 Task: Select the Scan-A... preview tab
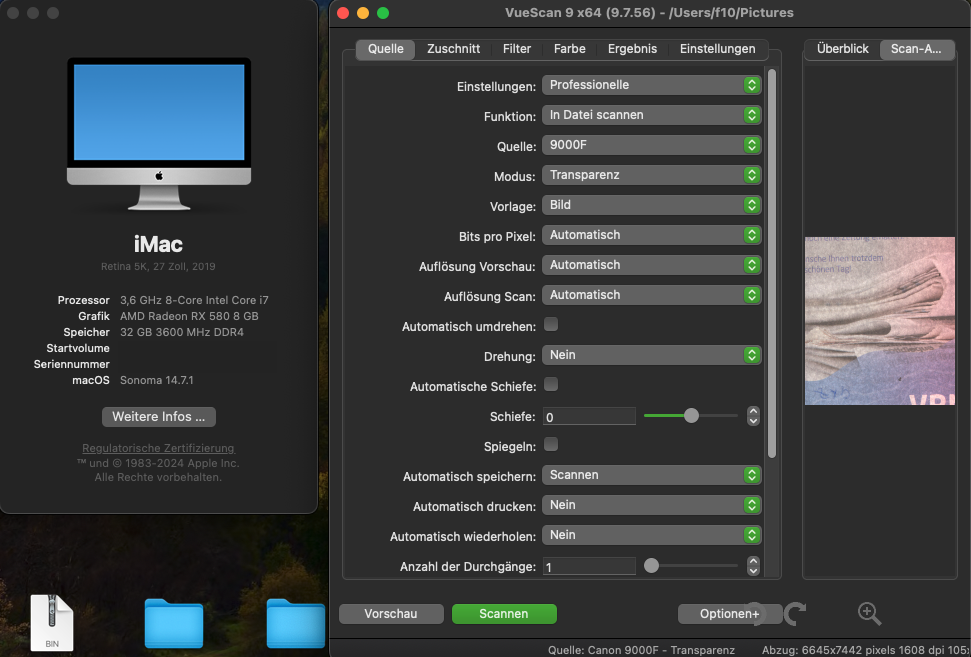click(x=917, y=49)
